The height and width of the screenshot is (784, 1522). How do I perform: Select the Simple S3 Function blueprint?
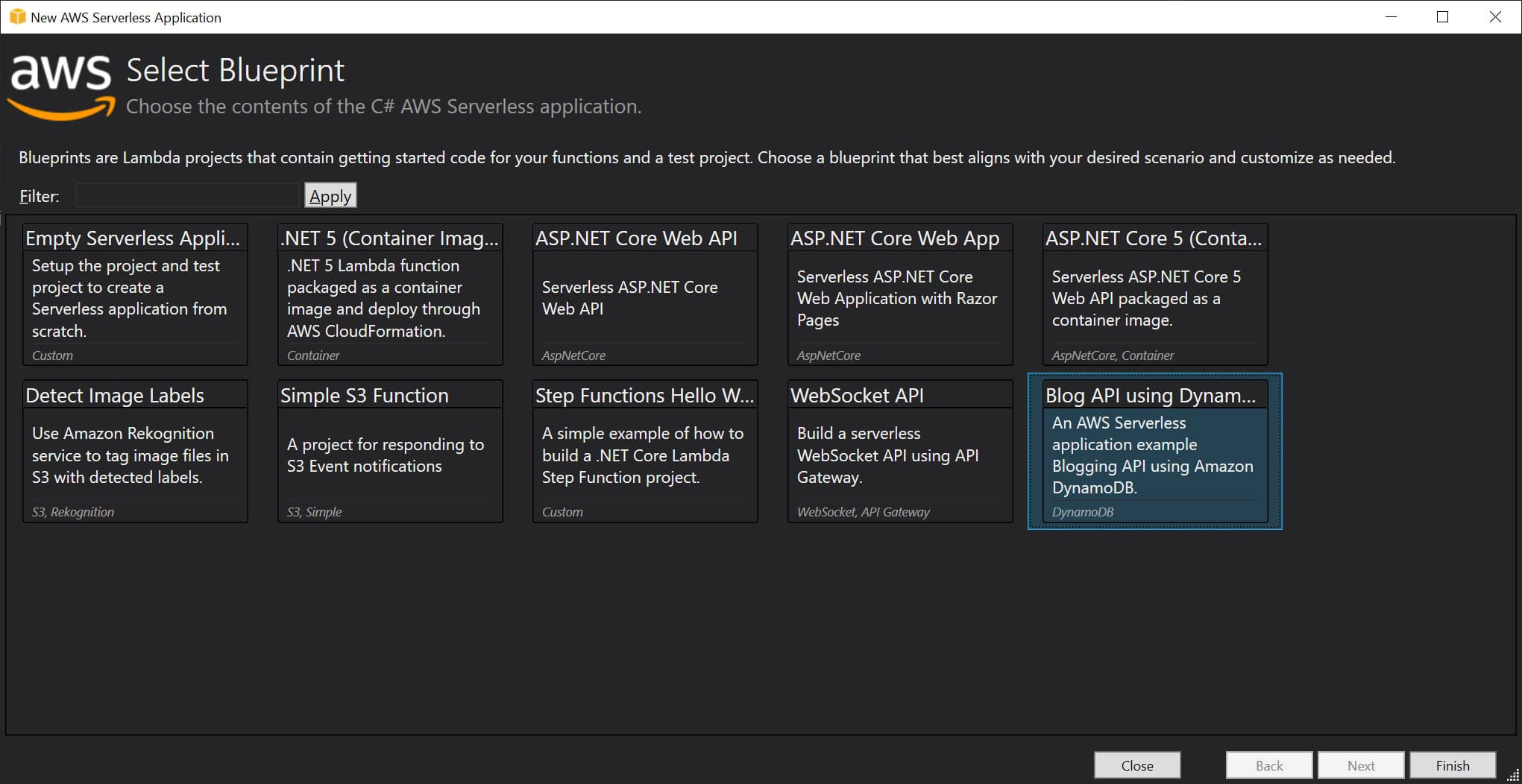tap(390, 451)
